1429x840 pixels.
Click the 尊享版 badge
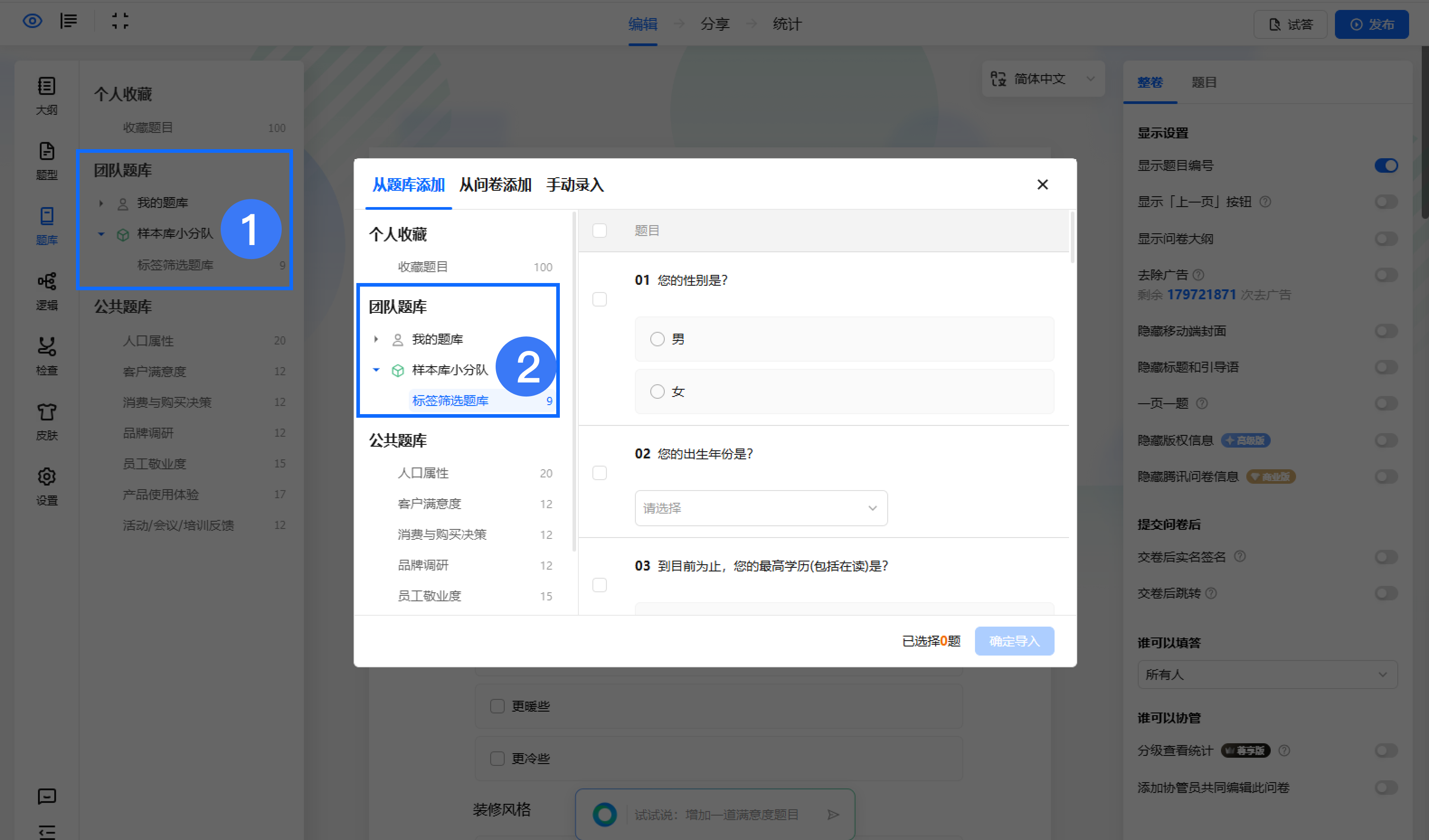tap(1245, 750)
